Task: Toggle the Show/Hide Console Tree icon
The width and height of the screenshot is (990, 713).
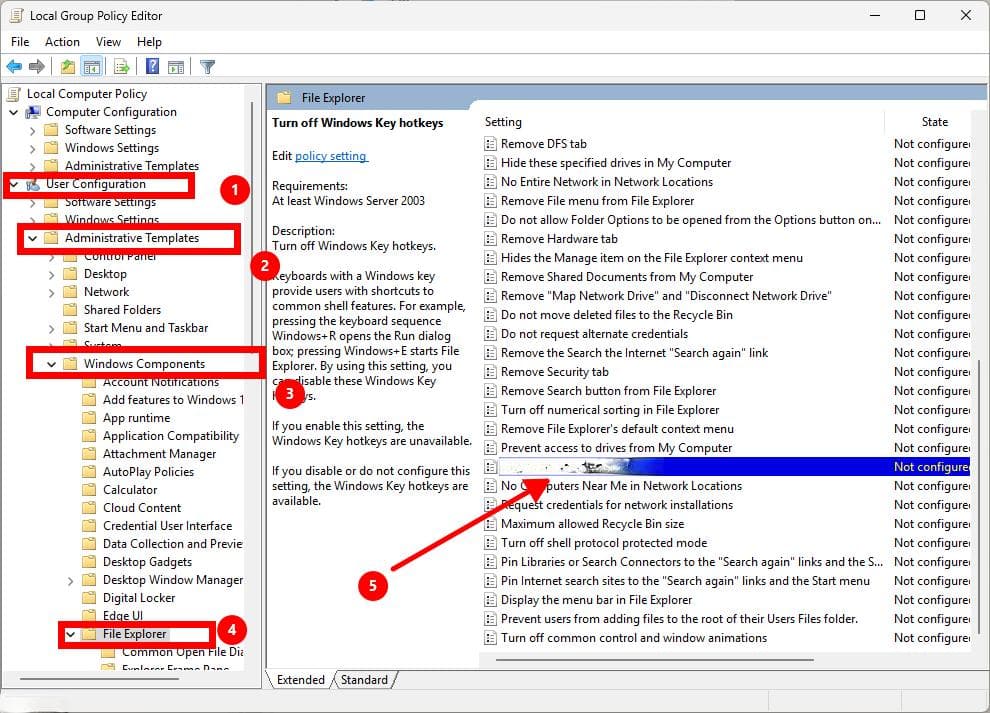Action: 92,66
